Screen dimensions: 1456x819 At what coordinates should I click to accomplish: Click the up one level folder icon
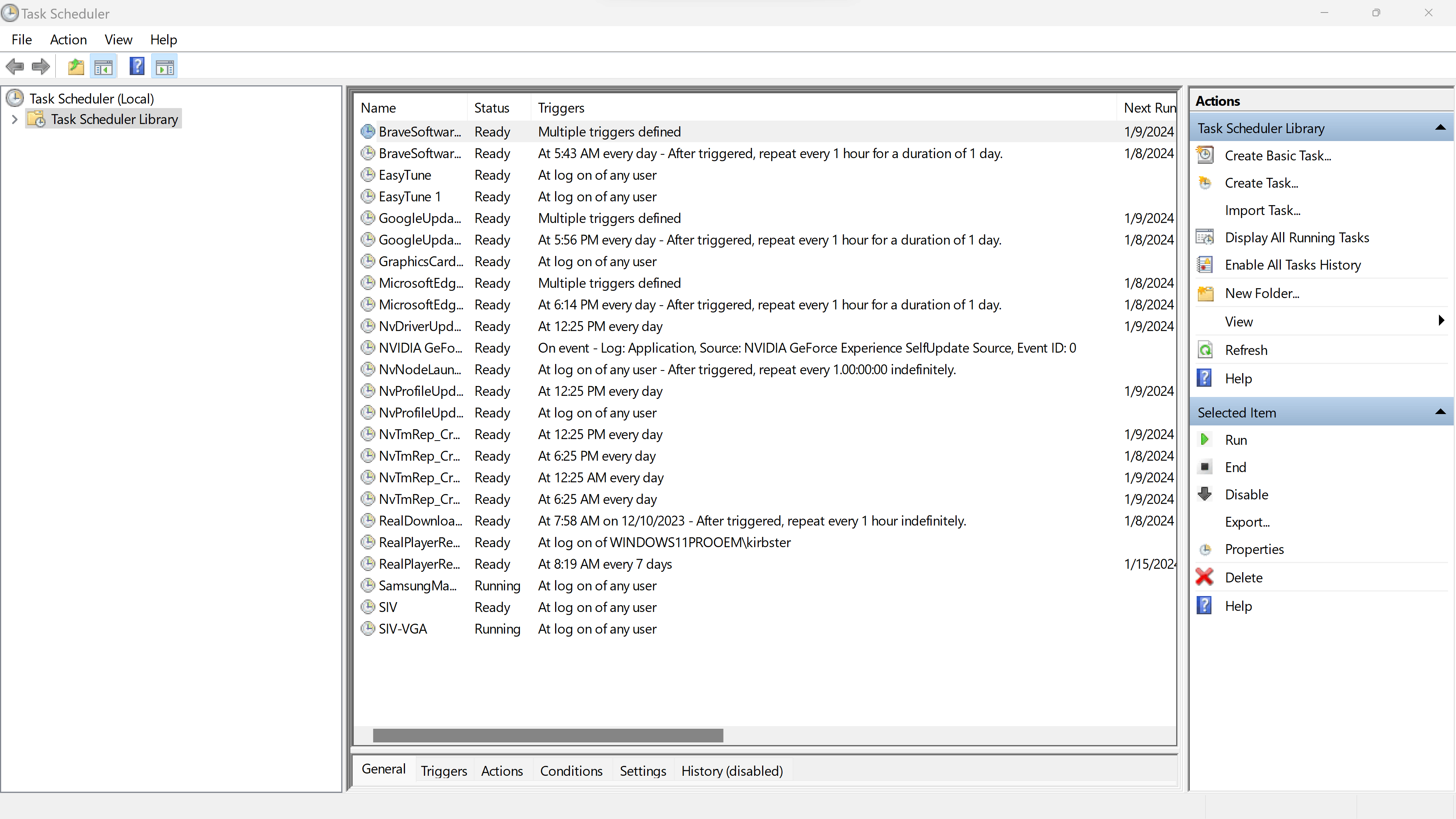pos(76,67)
